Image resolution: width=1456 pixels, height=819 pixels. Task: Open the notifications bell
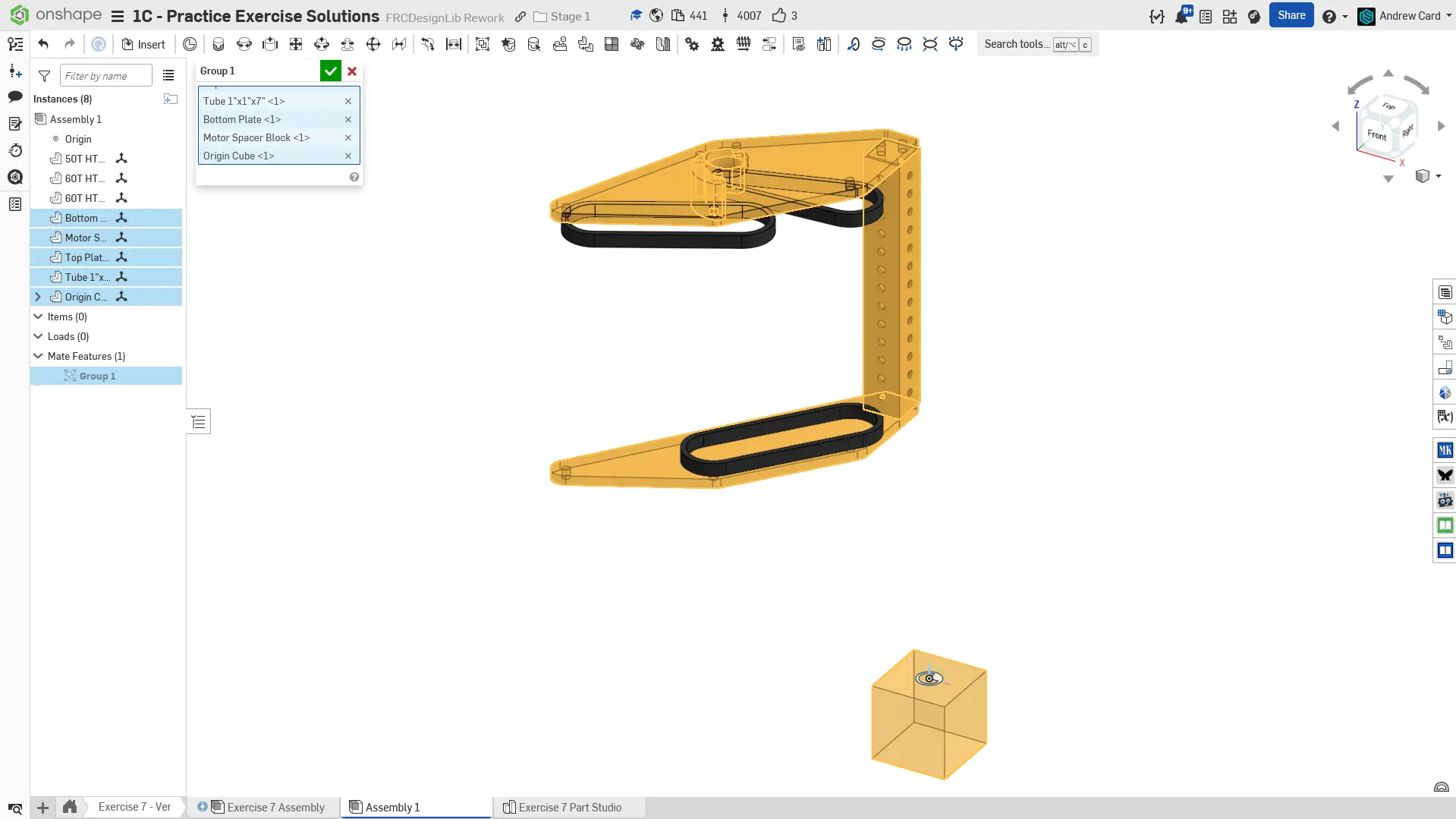point(1181,16)
